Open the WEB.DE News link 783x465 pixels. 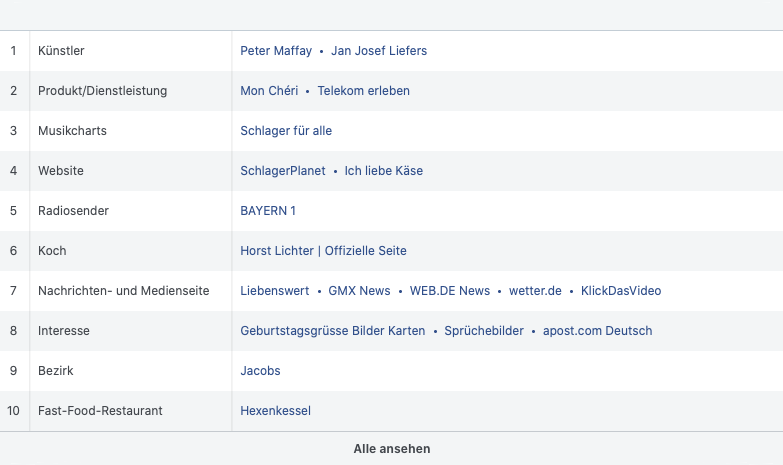[450, 291]
